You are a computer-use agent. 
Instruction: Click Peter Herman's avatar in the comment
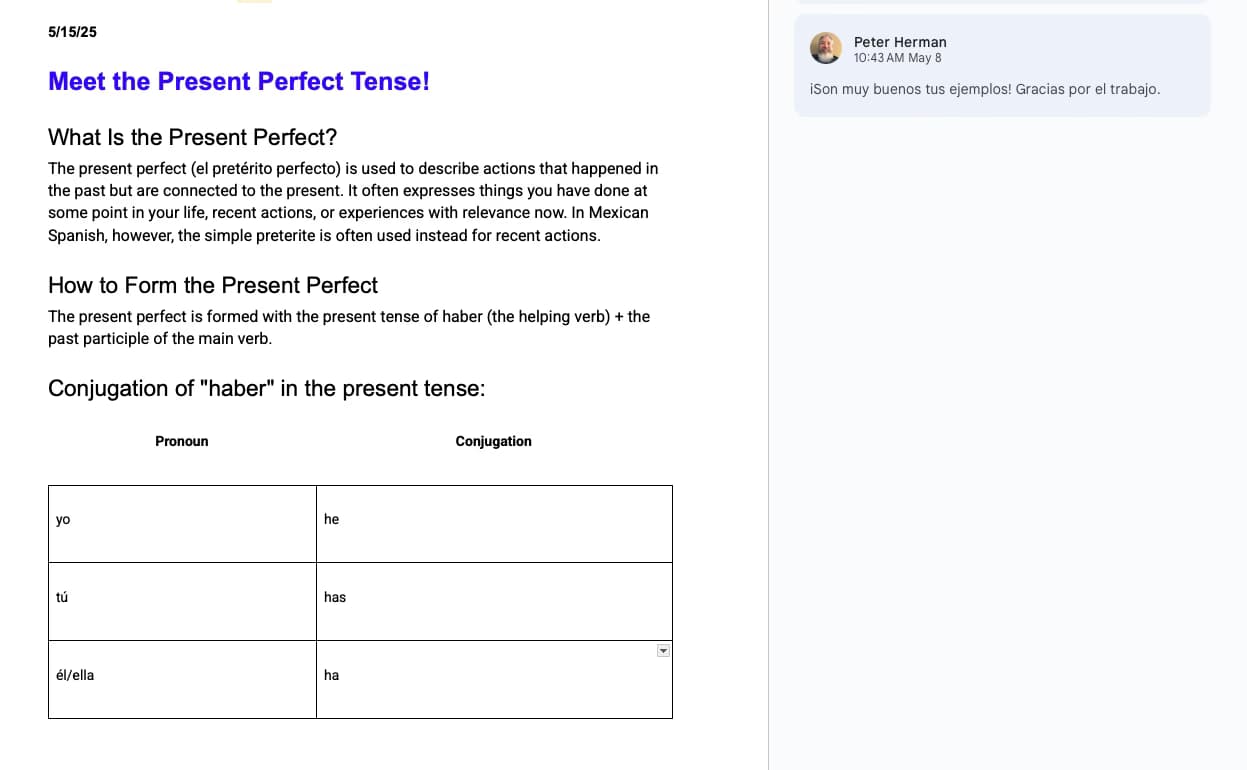[x=825, y=48]
